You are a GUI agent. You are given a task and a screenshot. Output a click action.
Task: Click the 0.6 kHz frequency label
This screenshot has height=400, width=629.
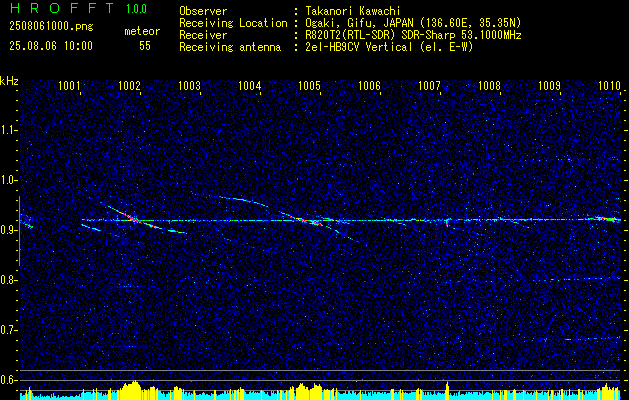tap(7, 380)
